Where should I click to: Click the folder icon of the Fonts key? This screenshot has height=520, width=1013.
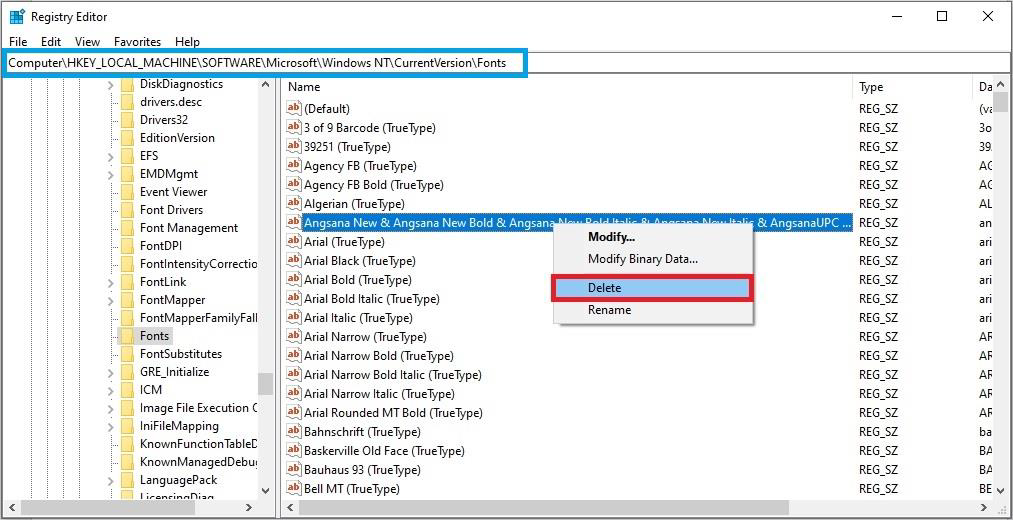(x=127, y=336)
